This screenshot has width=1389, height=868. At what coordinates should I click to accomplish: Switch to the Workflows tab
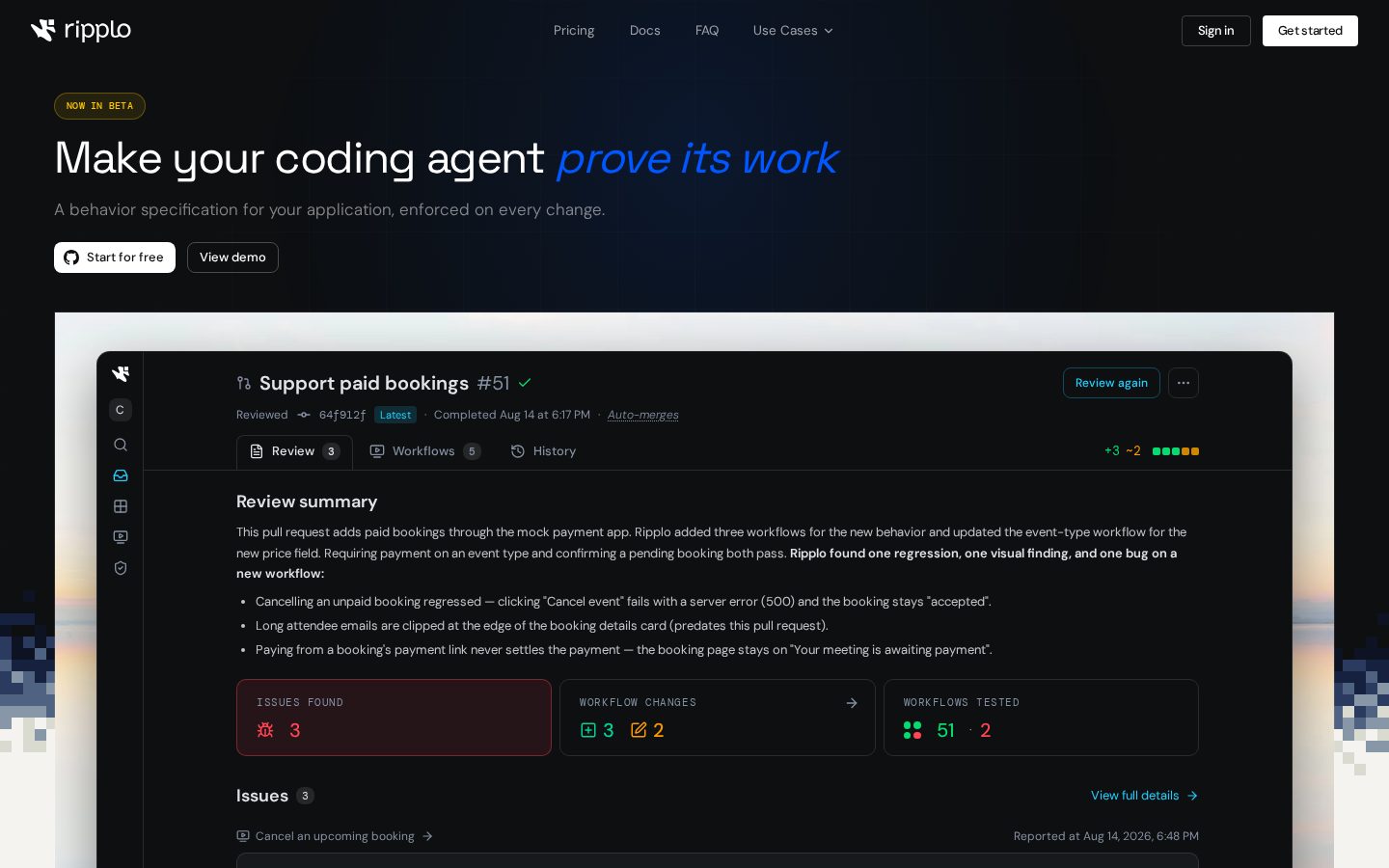(x=425, y=451)
